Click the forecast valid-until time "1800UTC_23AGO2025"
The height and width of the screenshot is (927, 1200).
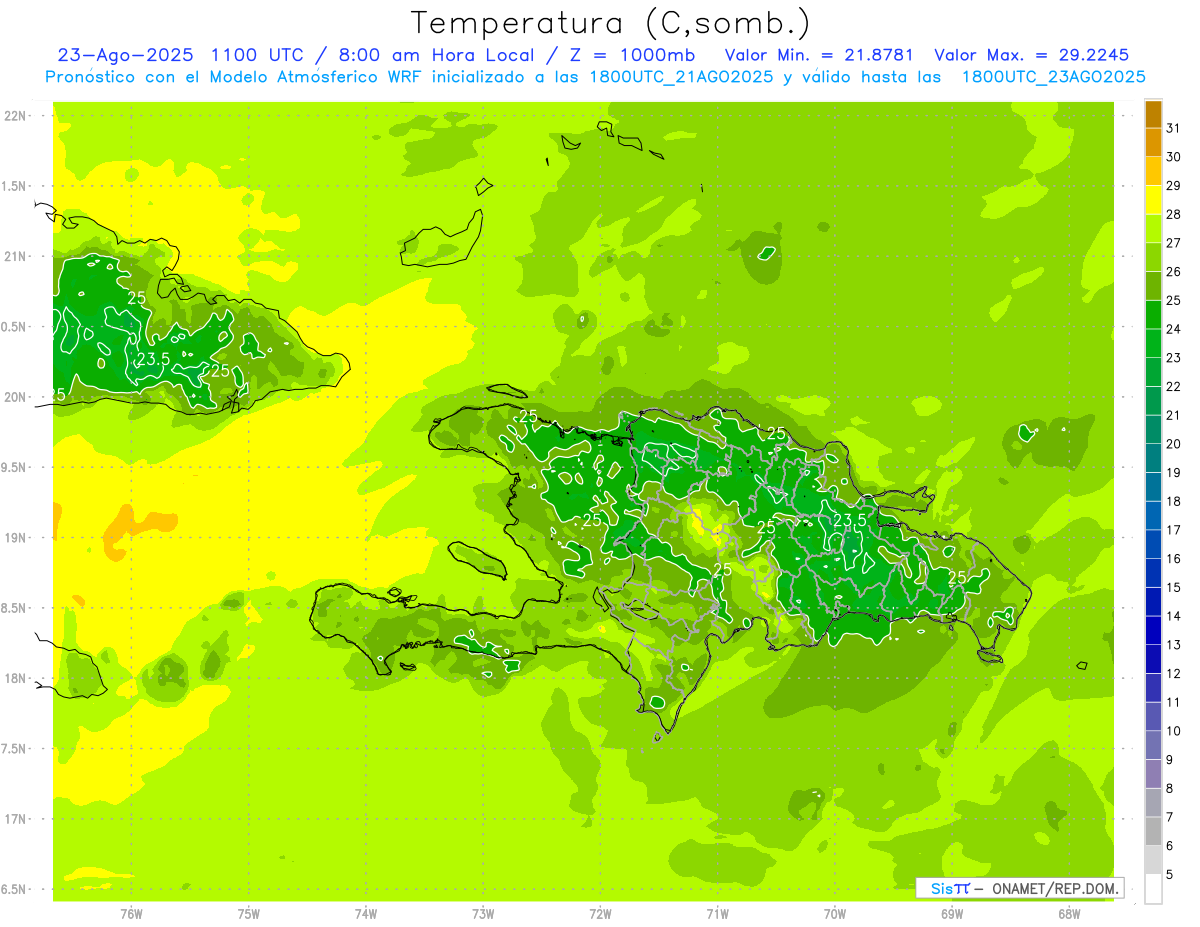pos(1053,77)
